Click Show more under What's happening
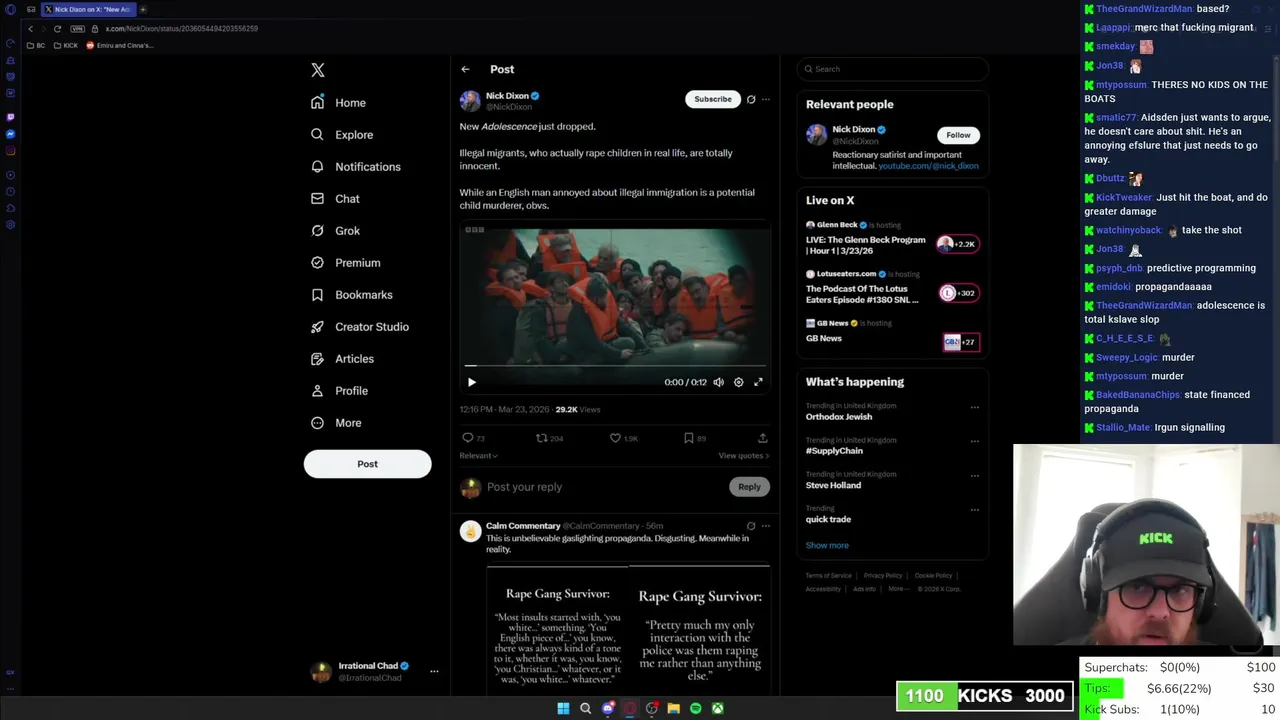 pos(827,545)
